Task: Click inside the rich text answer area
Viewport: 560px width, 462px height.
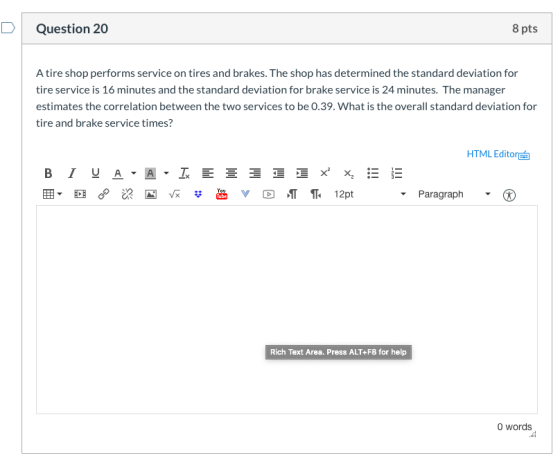Action: tap(287, 309)
